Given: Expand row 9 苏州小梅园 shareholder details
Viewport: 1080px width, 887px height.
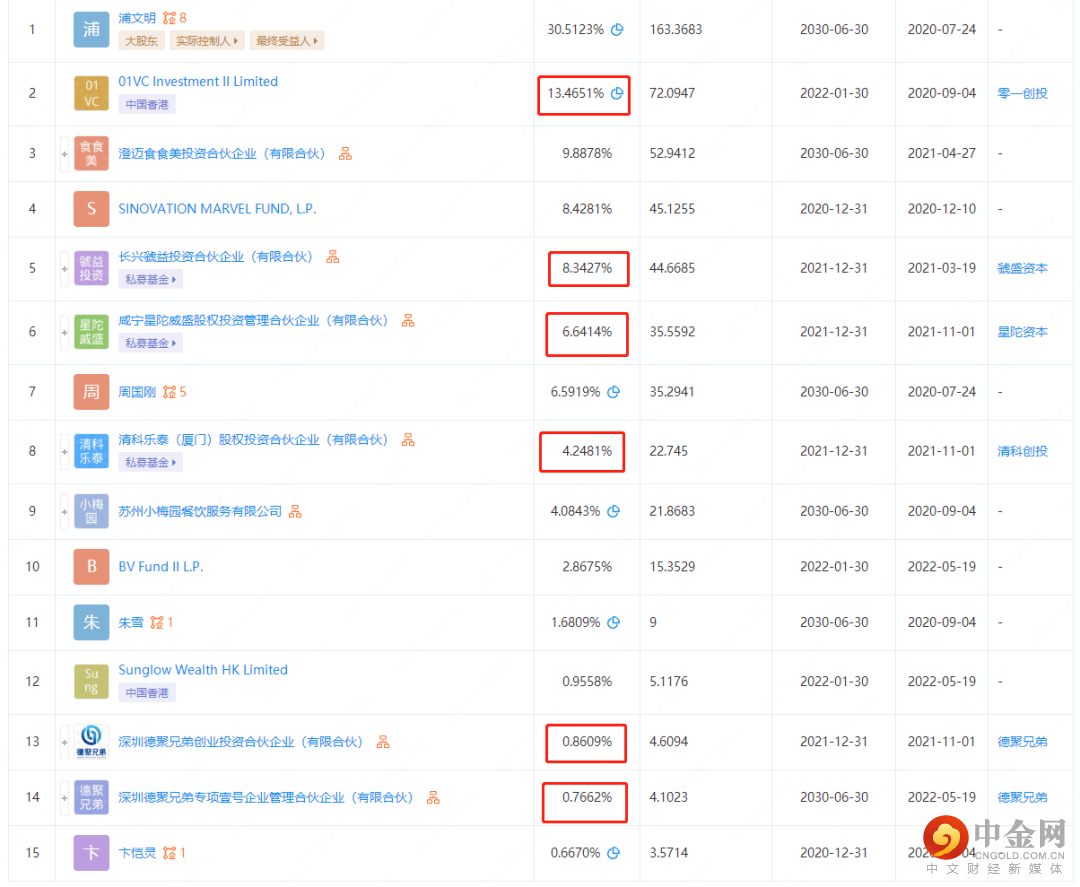Looking at the screenshot, I should 64,512.
